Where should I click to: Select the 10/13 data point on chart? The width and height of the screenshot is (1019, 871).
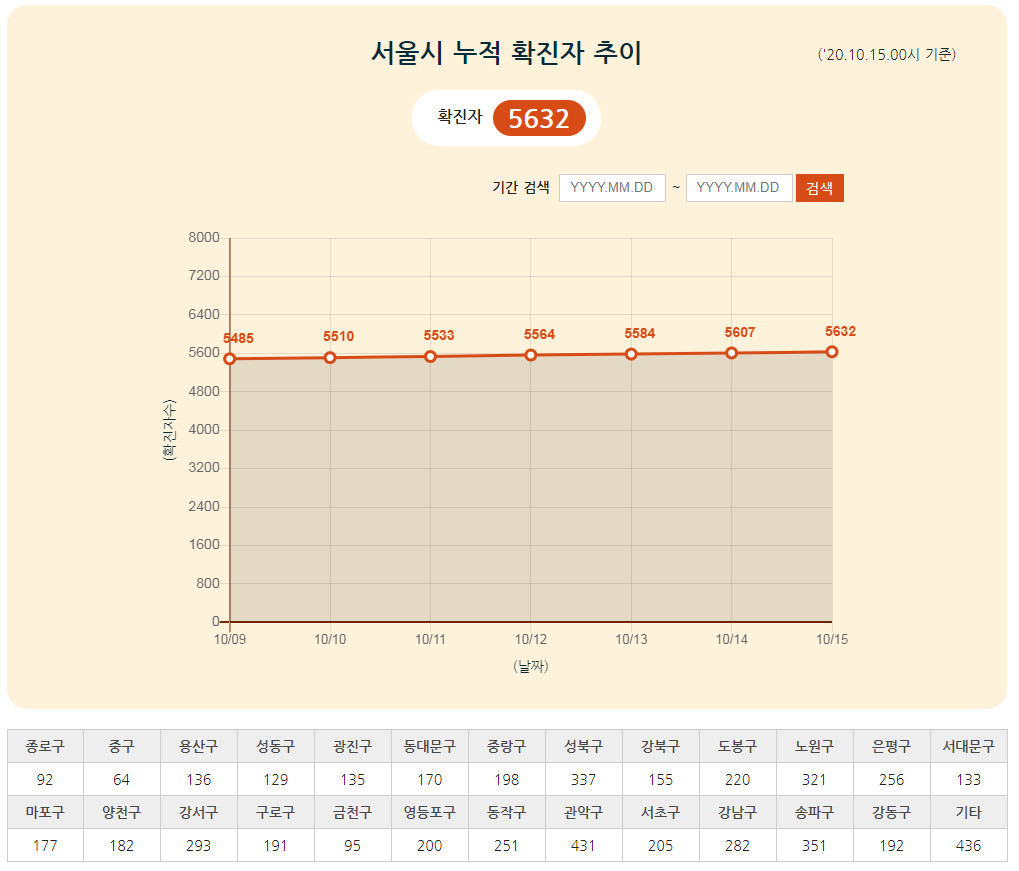point(631,354)
